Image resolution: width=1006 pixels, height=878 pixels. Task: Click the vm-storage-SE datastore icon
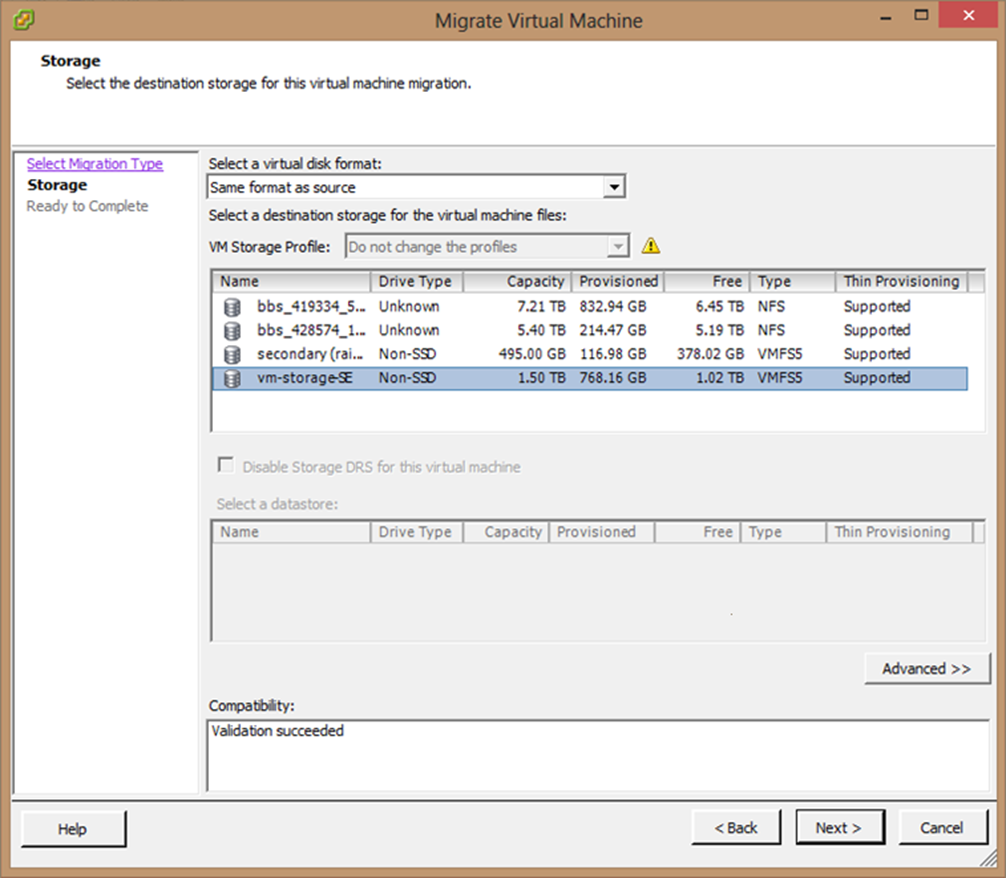click(x=232, y=379)
